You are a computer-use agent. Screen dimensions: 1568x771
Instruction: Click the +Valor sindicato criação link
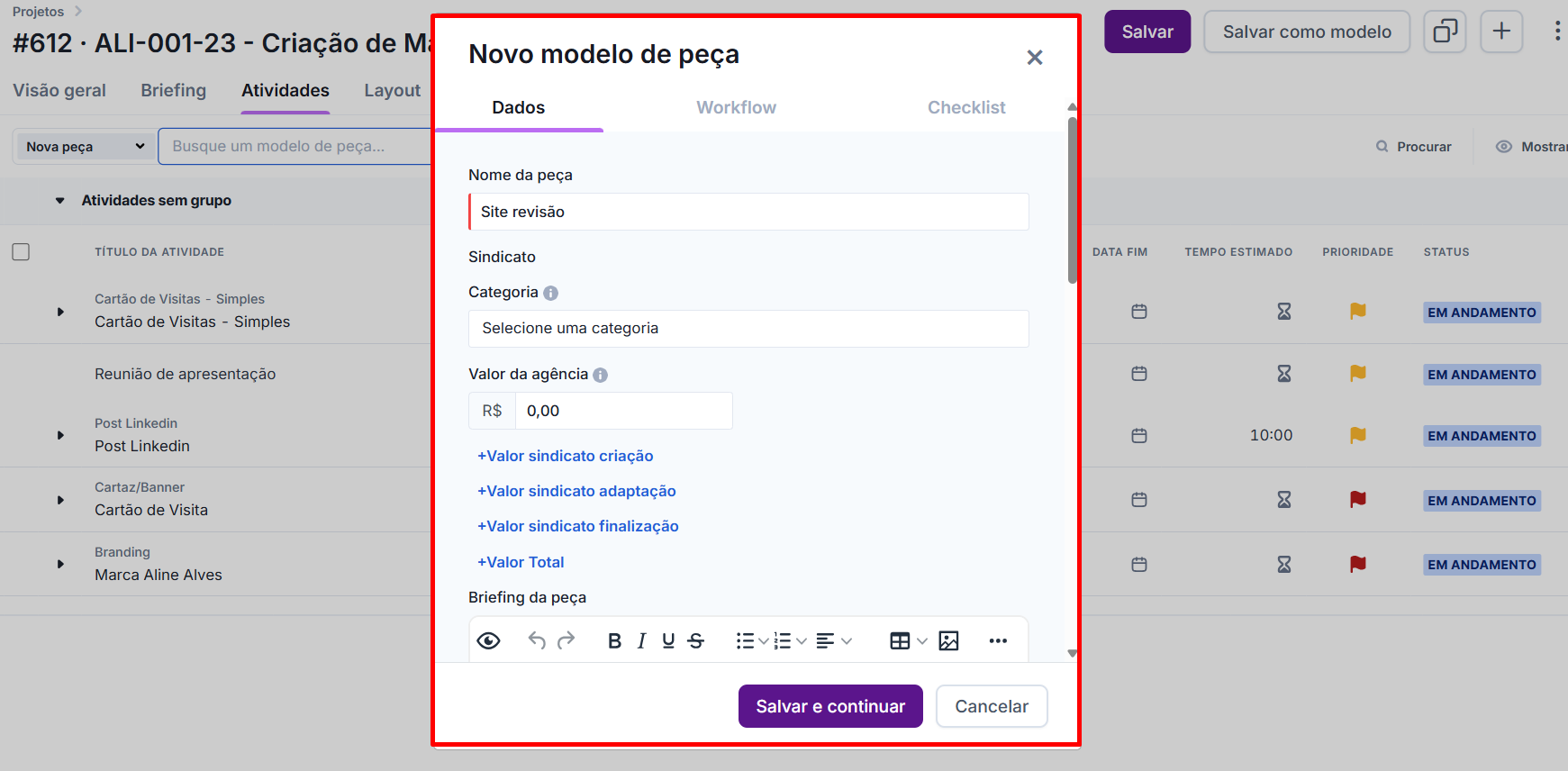[565, 456]
